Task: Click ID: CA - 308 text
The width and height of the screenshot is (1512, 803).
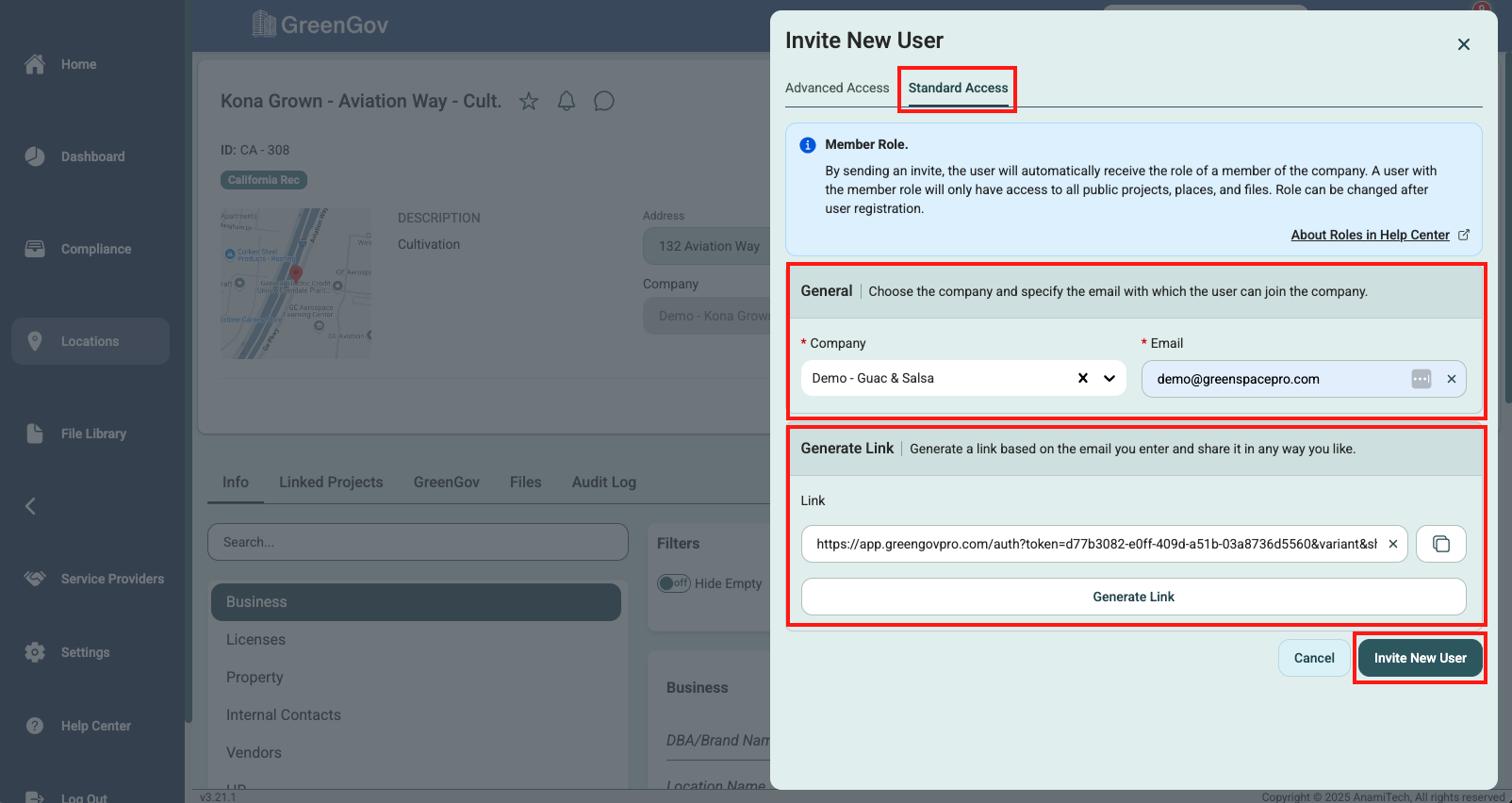Action: tap(255, 150)
